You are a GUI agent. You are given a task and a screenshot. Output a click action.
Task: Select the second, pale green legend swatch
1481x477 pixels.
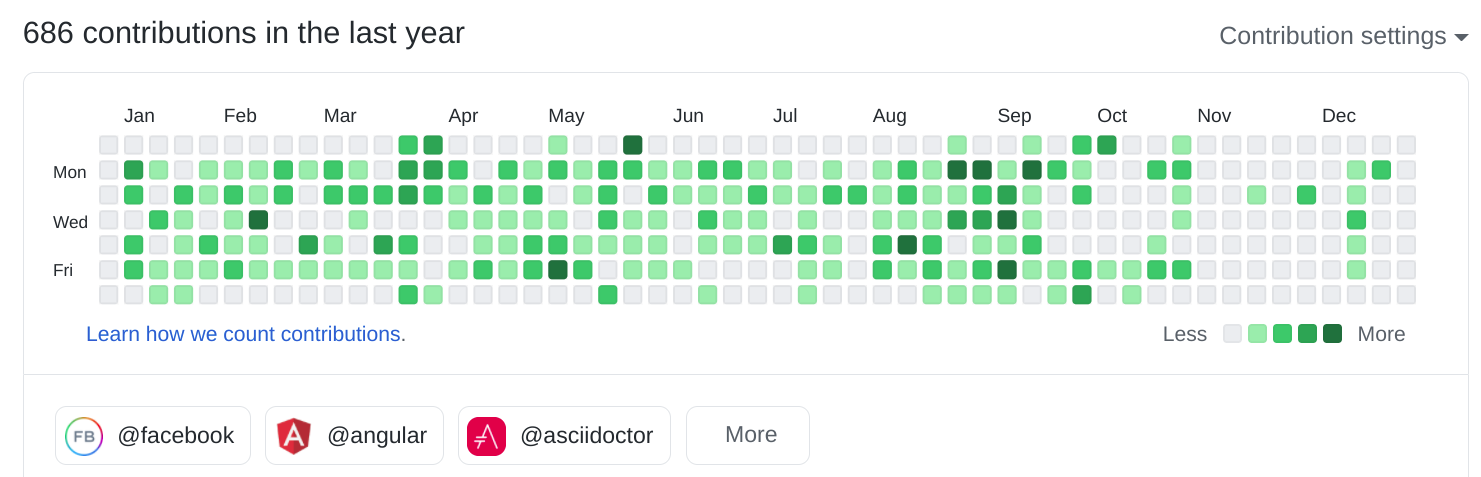coord(1258,334)
